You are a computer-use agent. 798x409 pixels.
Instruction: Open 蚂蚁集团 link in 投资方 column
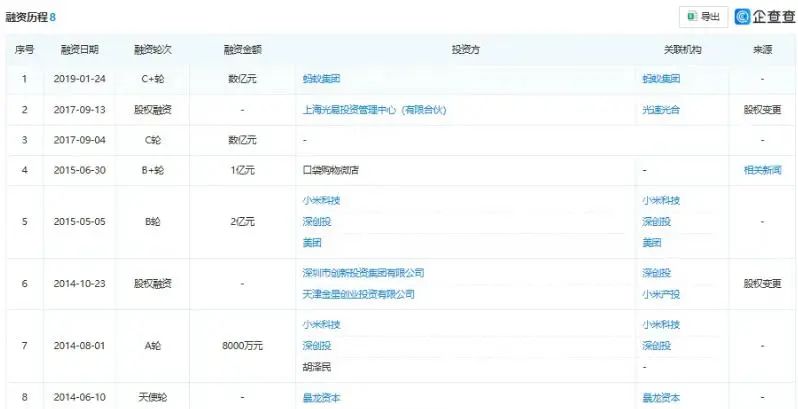click(x=321, y=79)
